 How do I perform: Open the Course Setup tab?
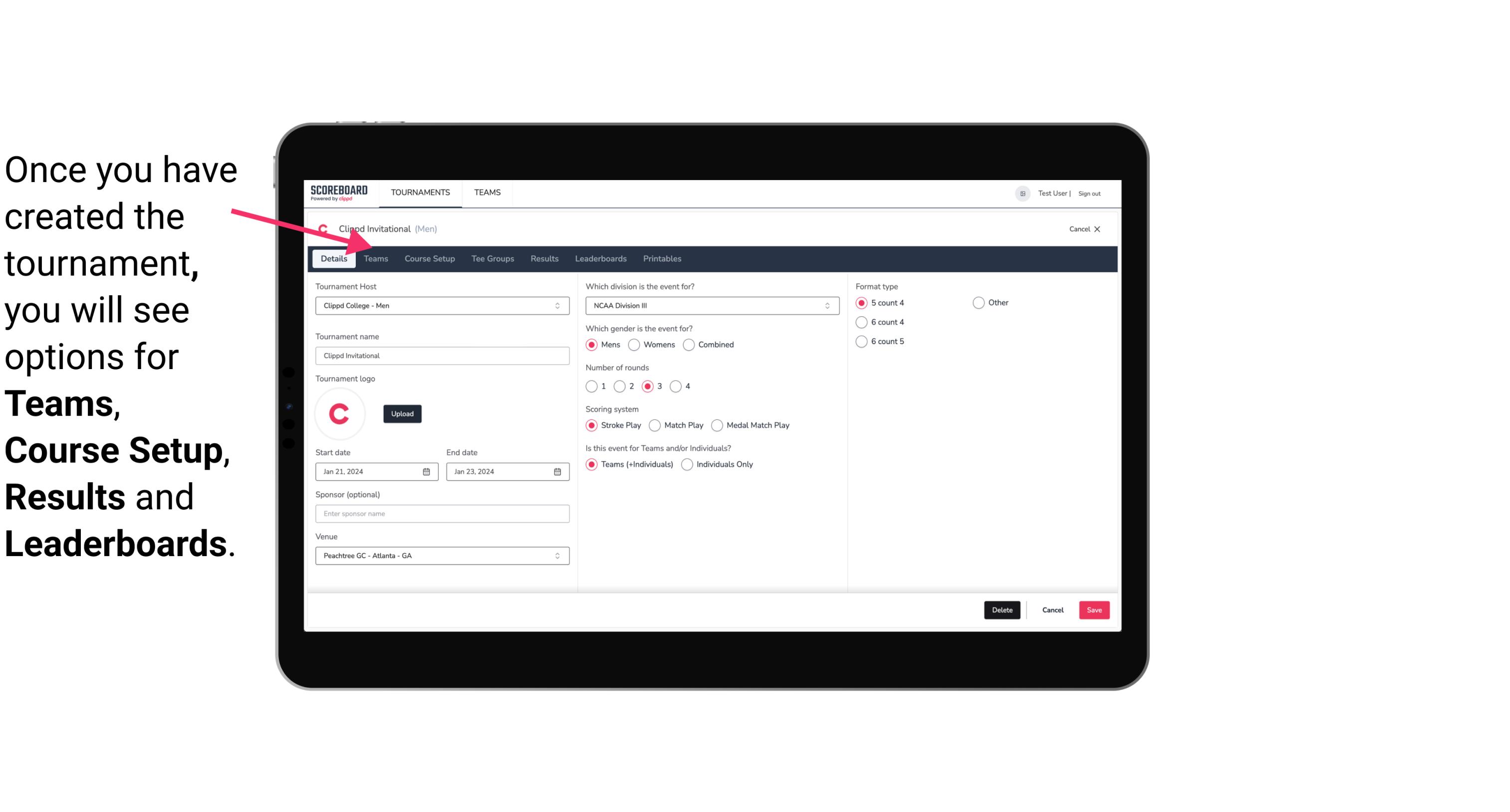430,258
